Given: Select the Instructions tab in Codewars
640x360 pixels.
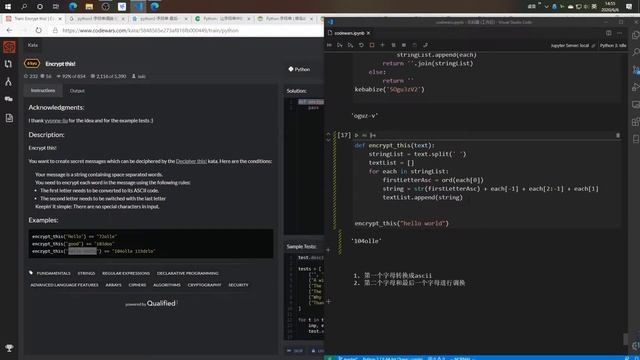Looking at the screenshot, I should point(43,90).
